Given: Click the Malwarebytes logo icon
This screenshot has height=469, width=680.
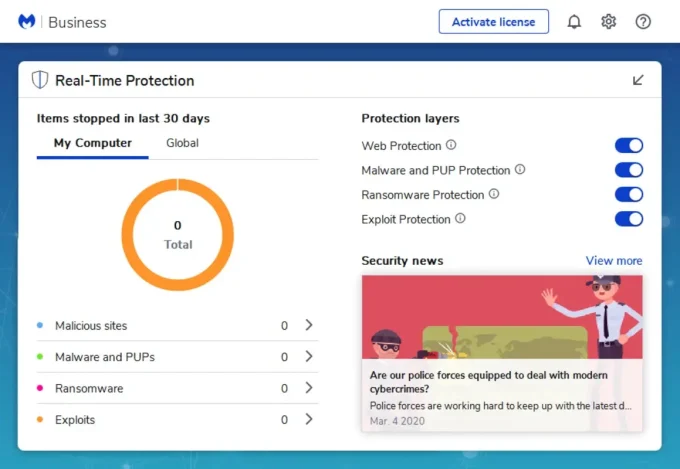Looking at the screenshot, I should (27, 22).
